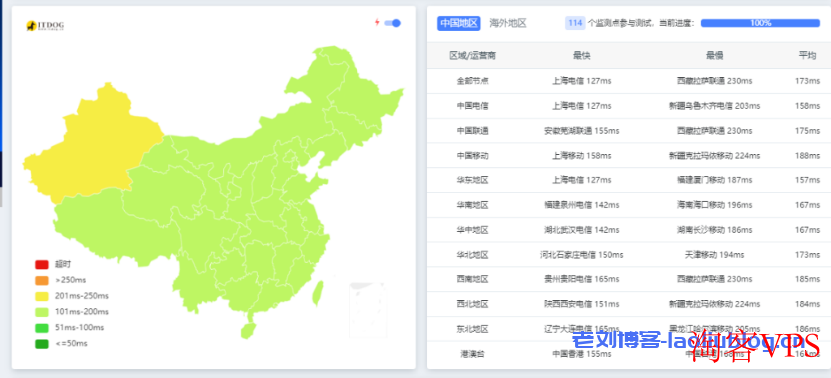This screenshot has width=831, height=378.
Task: Select the 中国移动 row label
Action: (x=473, y=156)
